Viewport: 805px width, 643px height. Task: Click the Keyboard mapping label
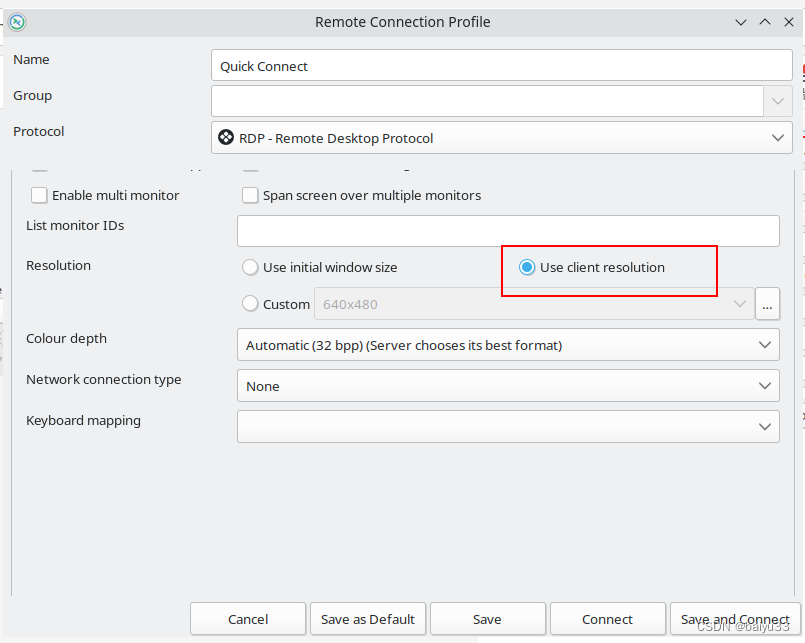pos(83,421)
